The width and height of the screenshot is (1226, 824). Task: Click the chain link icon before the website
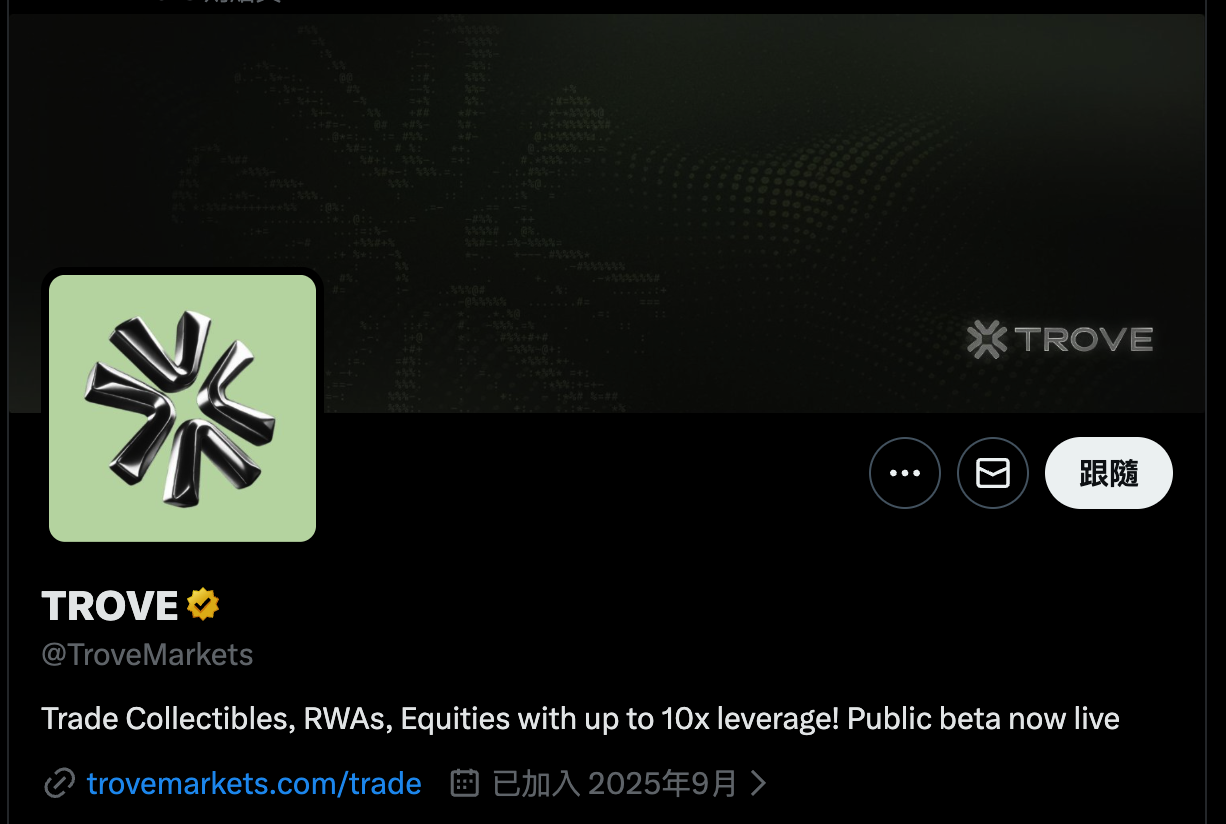tap(59, 783)
